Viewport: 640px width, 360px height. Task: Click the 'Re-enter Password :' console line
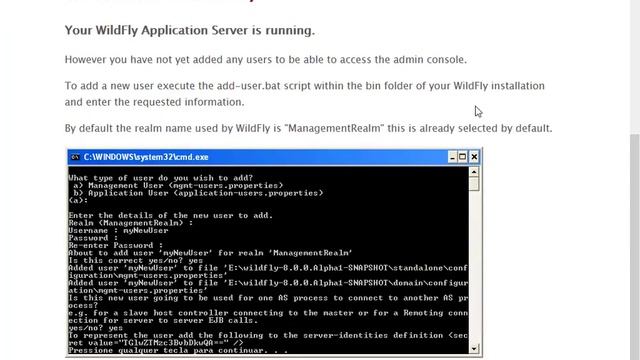tap(116, 246)
